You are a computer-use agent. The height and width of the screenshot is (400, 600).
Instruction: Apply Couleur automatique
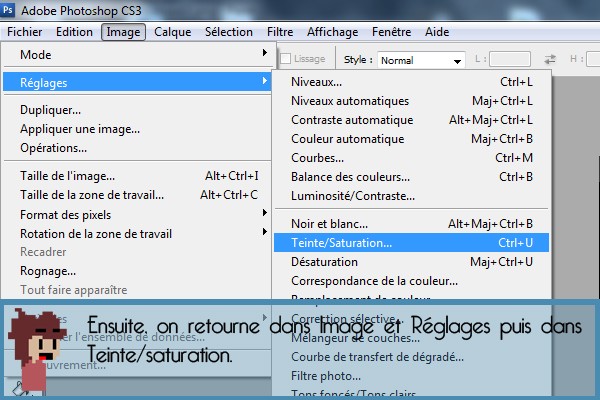[411, 139]
